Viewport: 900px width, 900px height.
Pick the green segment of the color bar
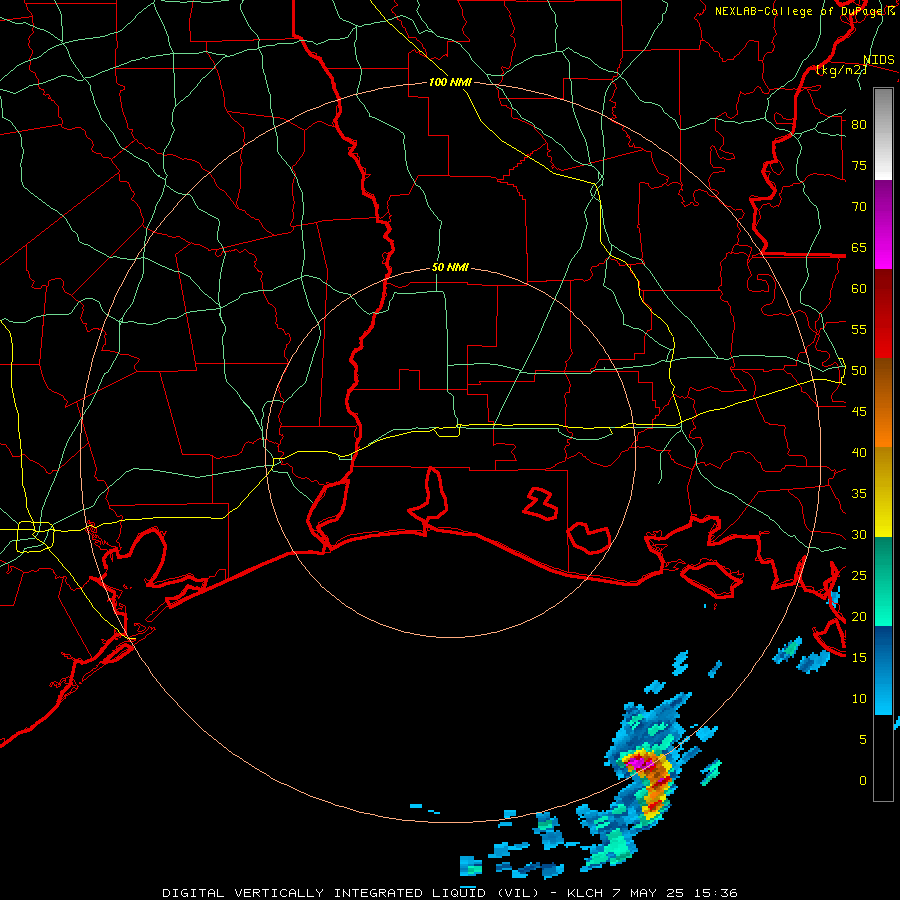click(883, 581)
